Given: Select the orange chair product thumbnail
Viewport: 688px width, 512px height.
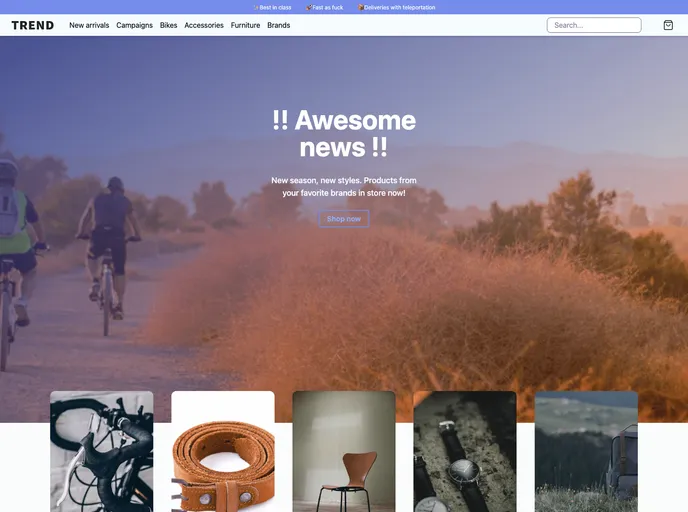Looking at the screenshot, I should [344, 451].
